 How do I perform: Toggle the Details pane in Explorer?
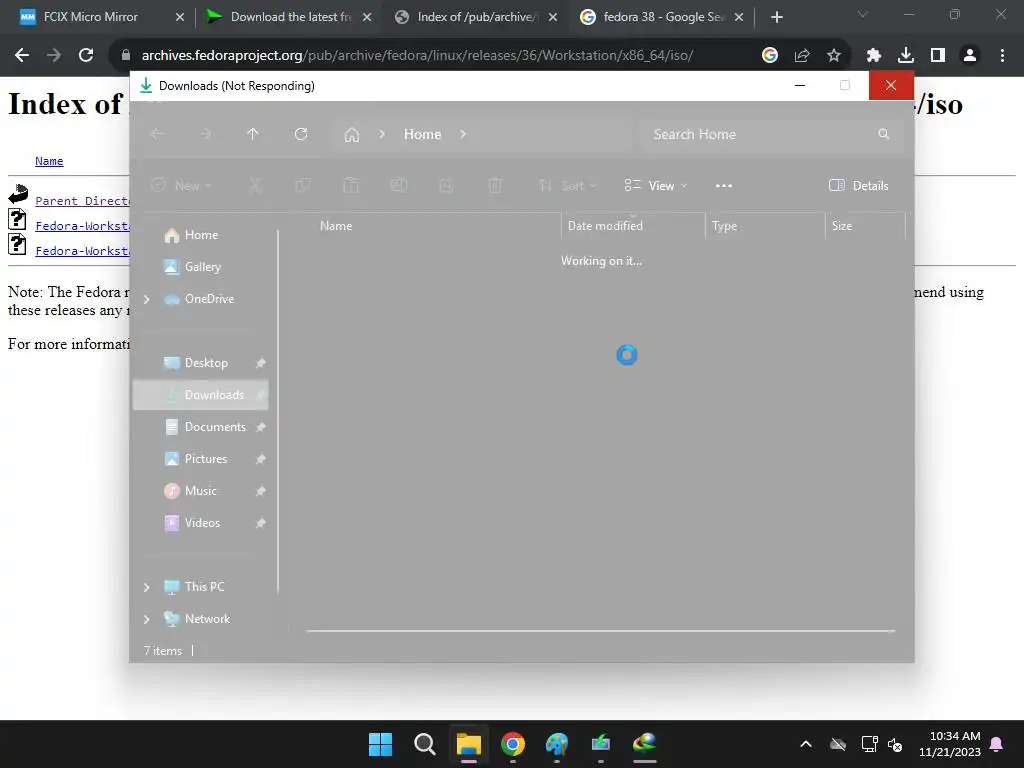pos(858,185)
